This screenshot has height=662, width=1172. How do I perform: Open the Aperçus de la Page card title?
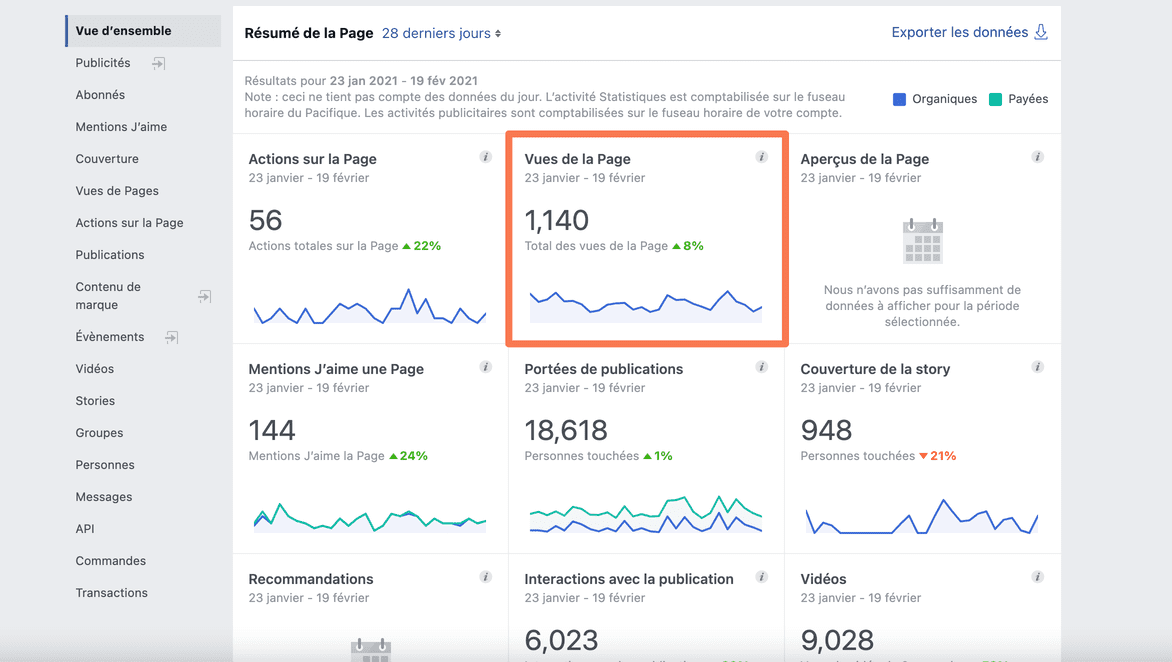coord(865,159)
